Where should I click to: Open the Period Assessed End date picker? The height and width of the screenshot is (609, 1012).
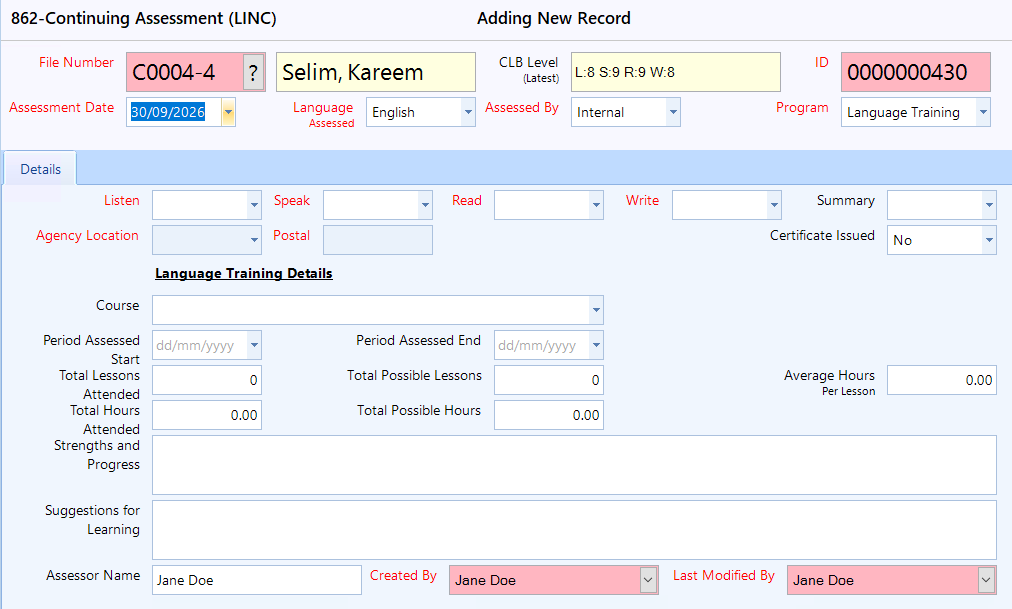pyautogui.click(x=596, y=345)
